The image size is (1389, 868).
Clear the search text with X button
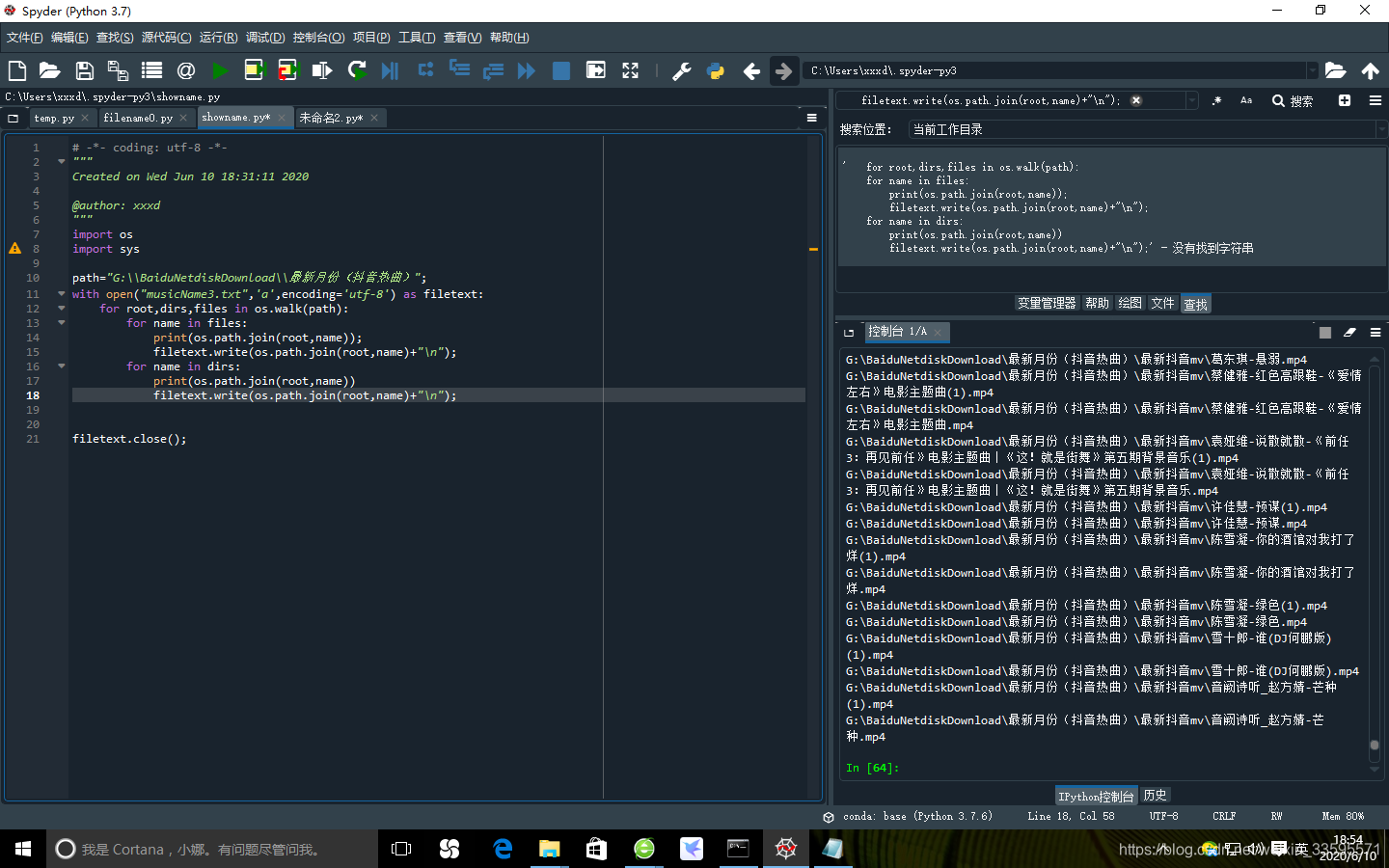[x=1136, y=100]
